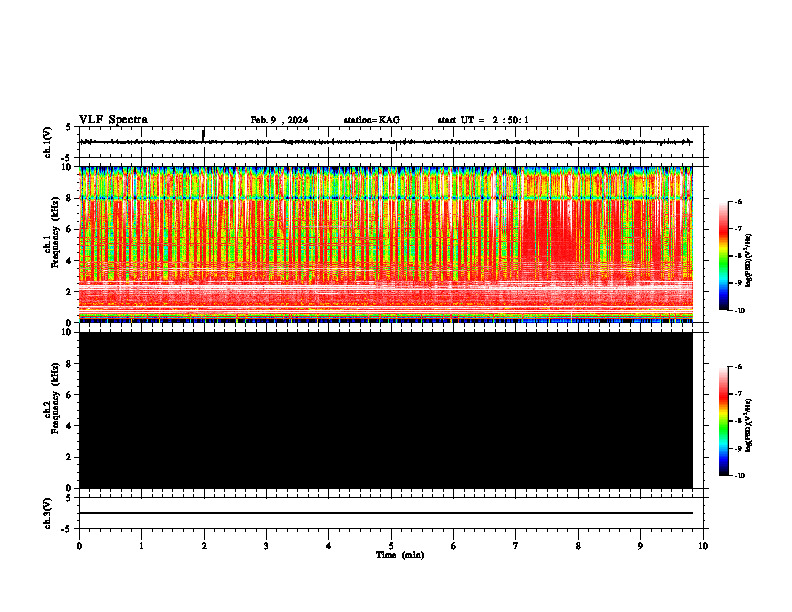Click the ch.1 color bar log(PSD) label
Image resolution: width=792 pixels, height=612 pixels.
[748, 260]
